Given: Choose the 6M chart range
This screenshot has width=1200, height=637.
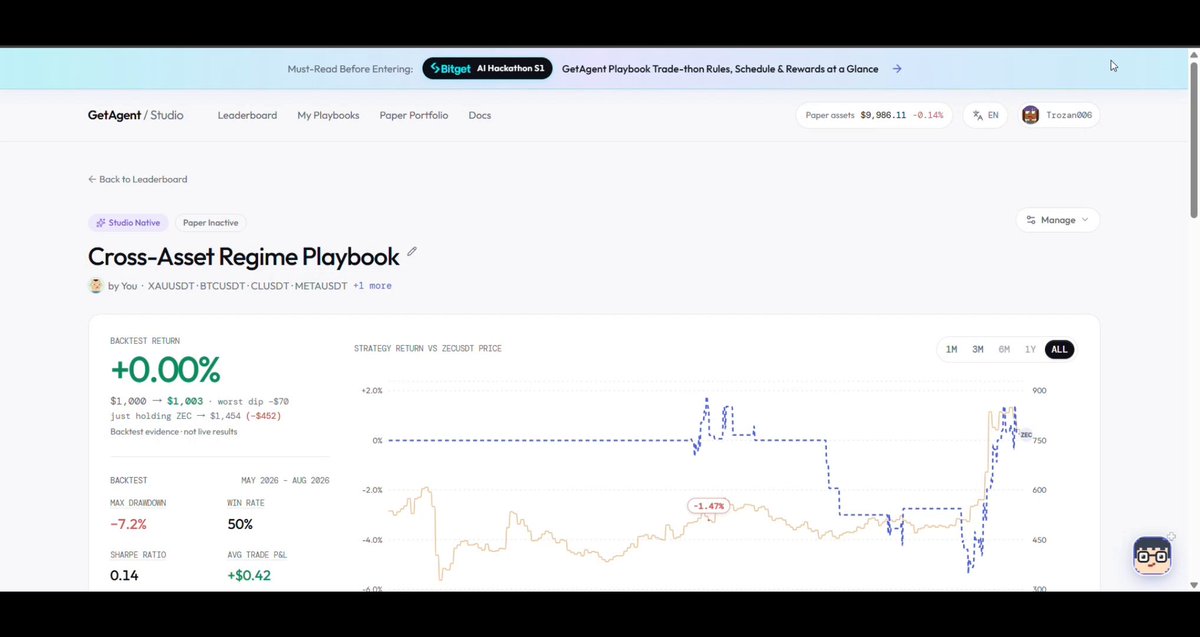Looking at the screenshot, I should coord(1004,349).
